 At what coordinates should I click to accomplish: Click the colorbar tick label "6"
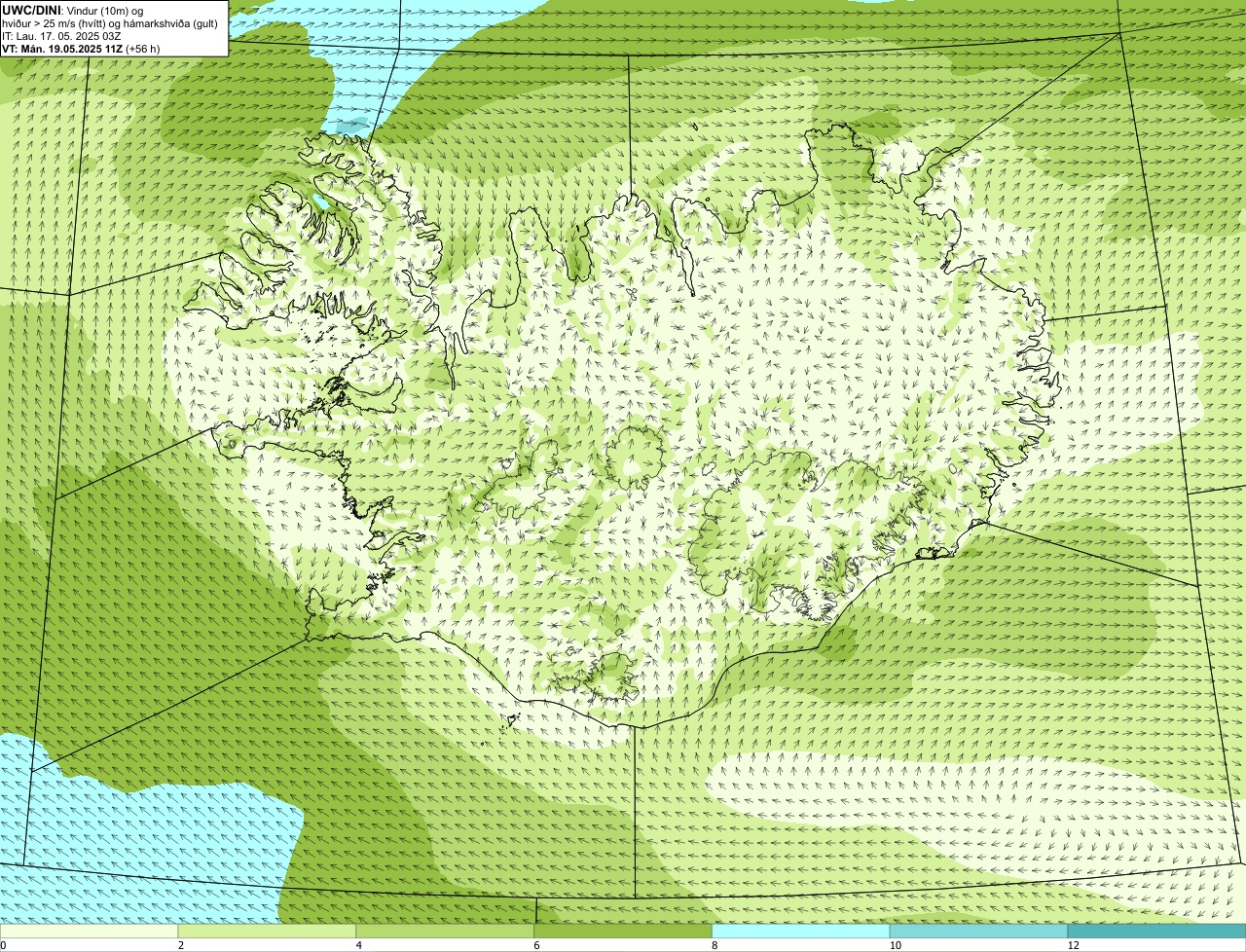536,945
